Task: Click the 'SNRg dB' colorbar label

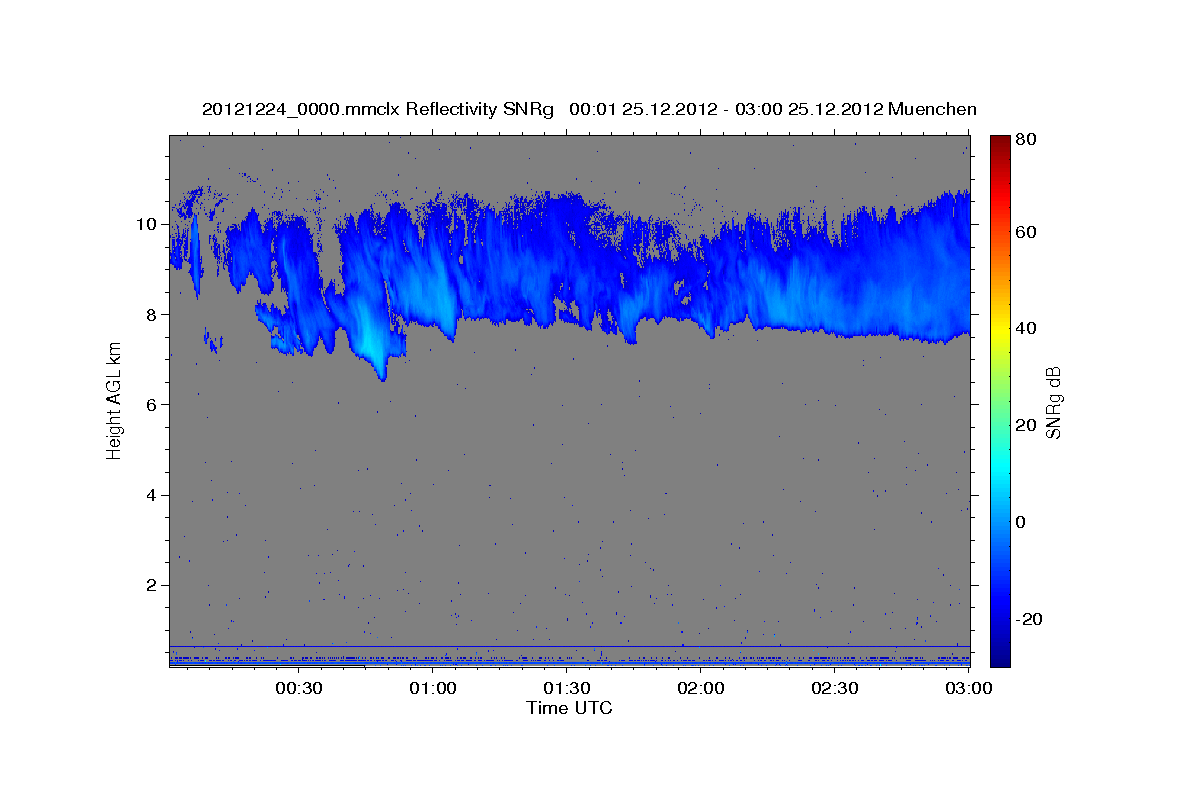Action: tap(1053, 402)
